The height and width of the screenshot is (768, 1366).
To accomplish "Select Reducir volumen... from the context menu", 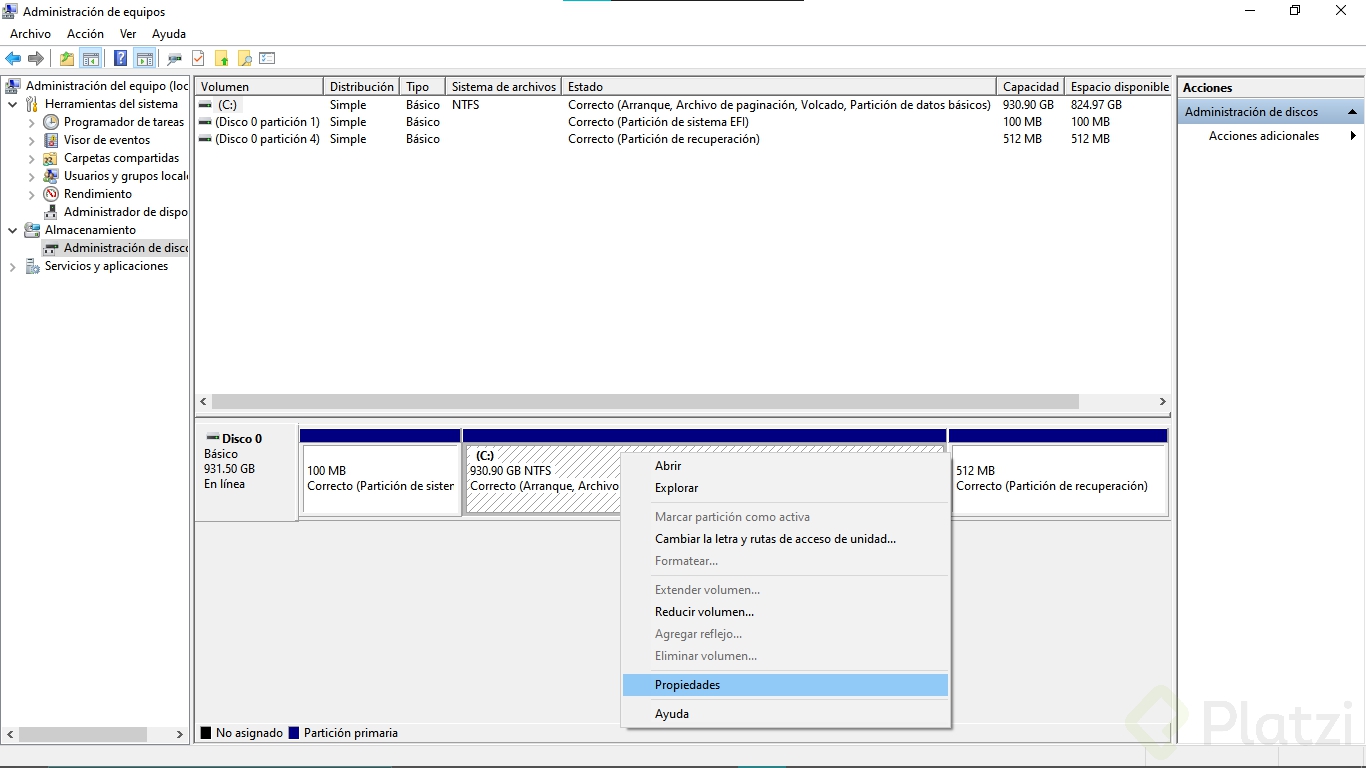I will click(785, 612).
